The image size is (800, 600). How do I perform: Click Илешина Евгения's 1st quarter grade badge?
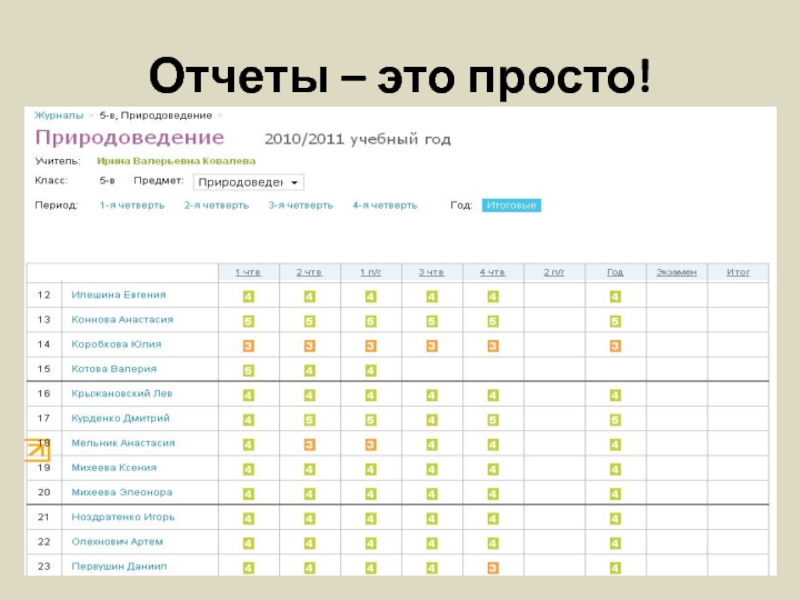click(248, 296)
